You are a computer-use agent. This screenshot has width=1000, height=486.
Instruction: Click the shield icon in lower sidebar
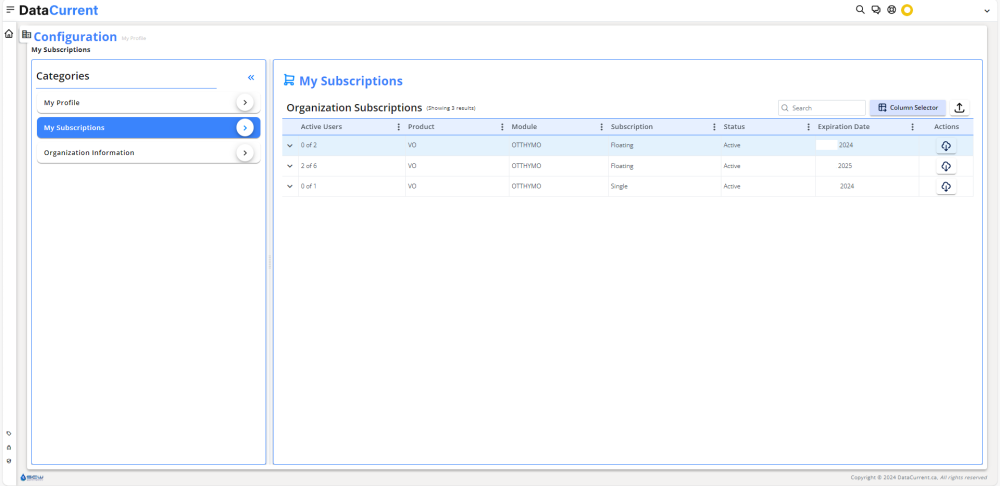pyautogui.click(x=8, y=461)
